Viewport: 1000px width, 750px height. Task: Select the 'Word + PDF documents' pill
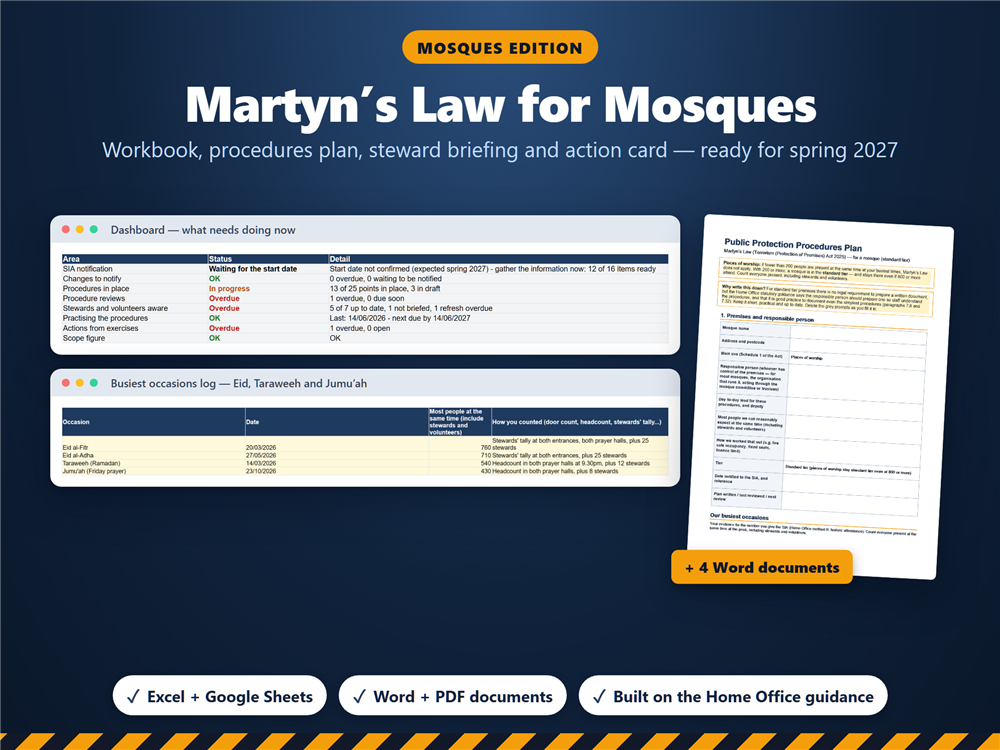point(452,696)
